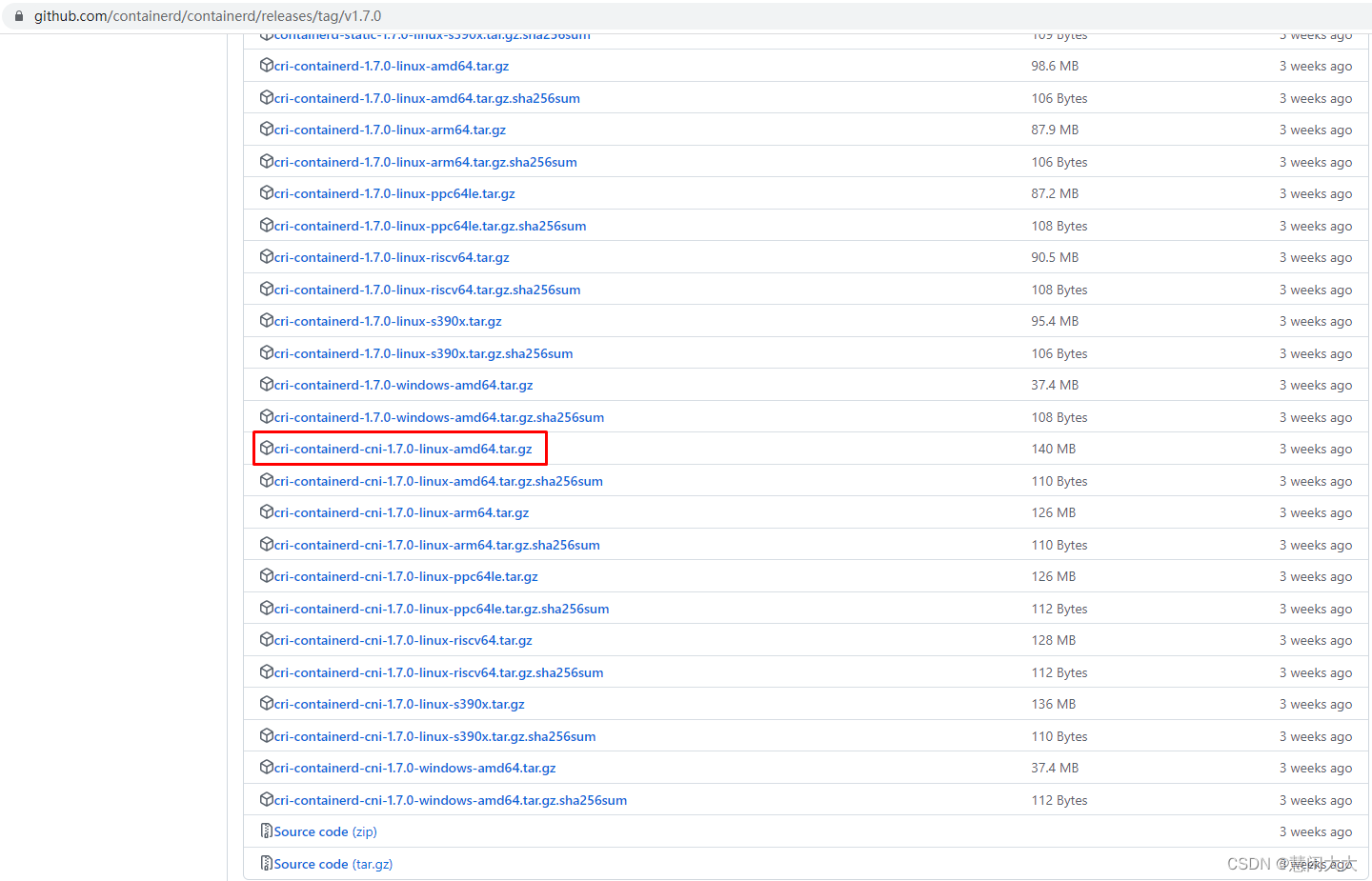Click package icon of cri-containerd-1.7.0-linux-arm64.tar.gz.sha256sum
Screen dimensions: 1372x881
coord(267,161)
